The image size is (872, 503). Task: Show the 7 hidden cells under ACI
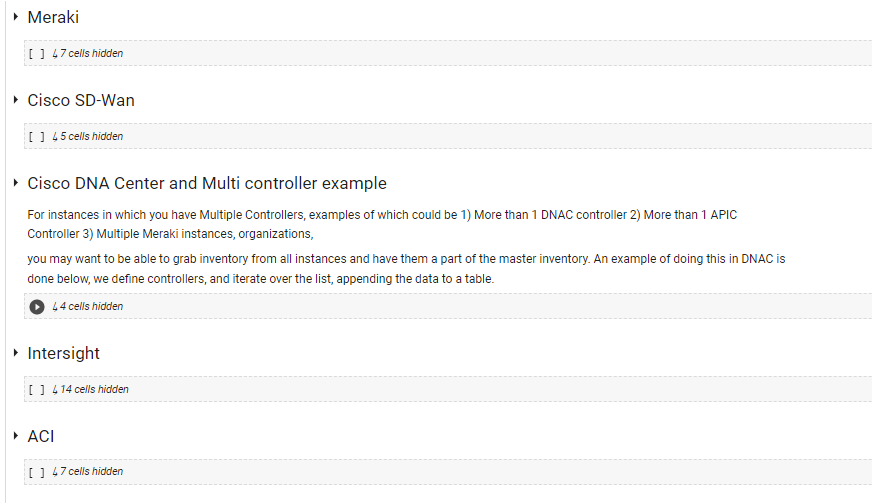(x=91, y=472)
